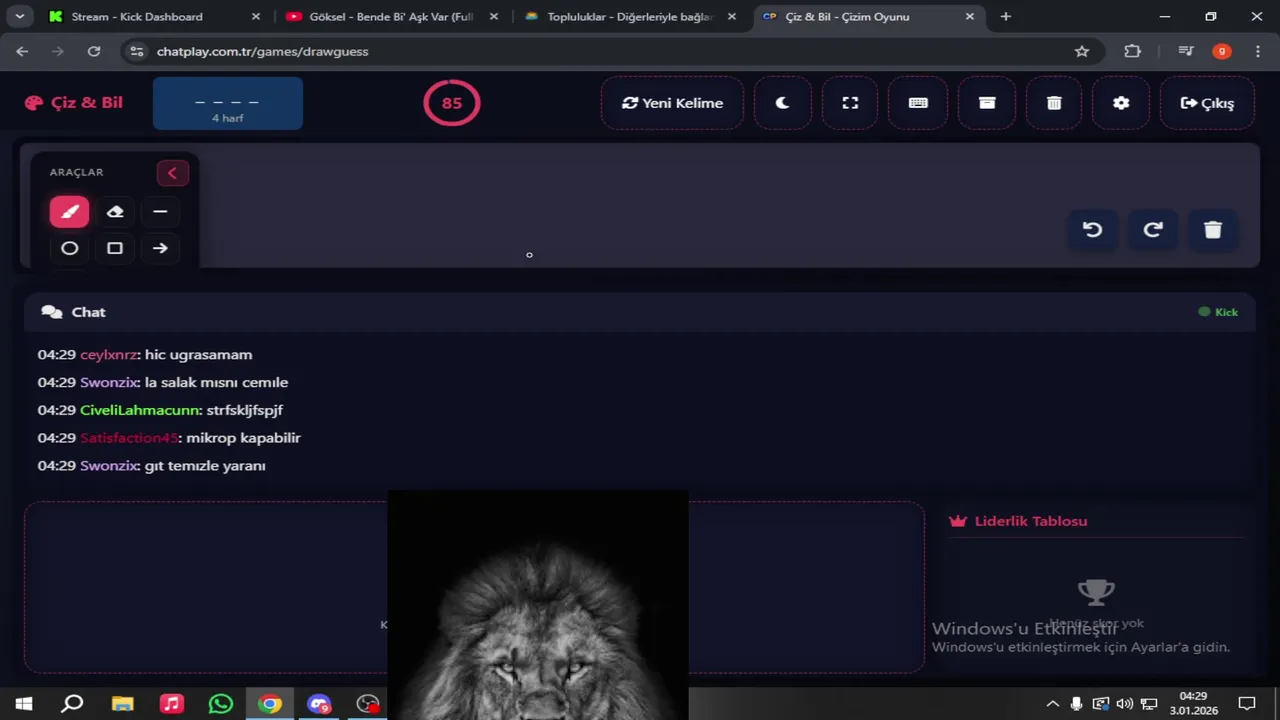Screen dimensions: 1280x720
Task: Open the archive box button
Action: [987, 103]
